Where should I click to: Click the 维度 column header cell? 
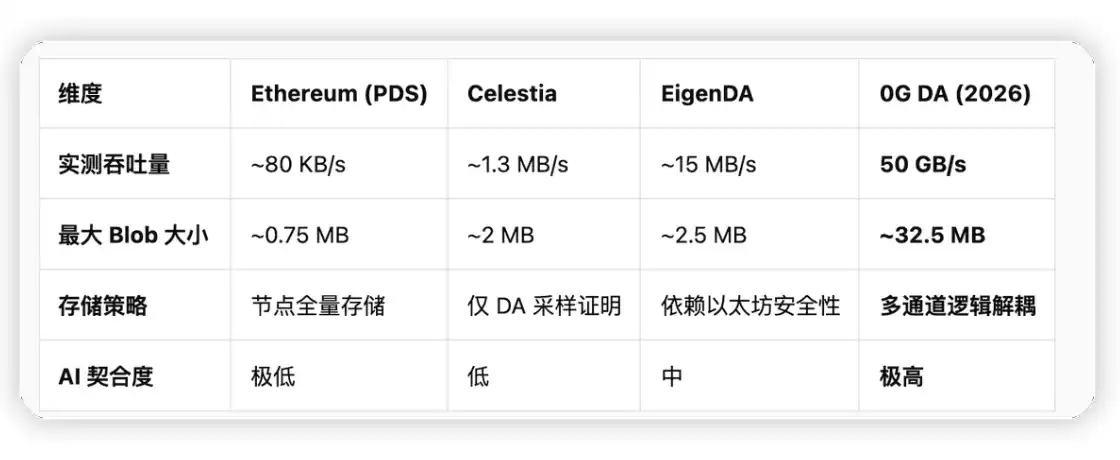[x=81, y=94]
